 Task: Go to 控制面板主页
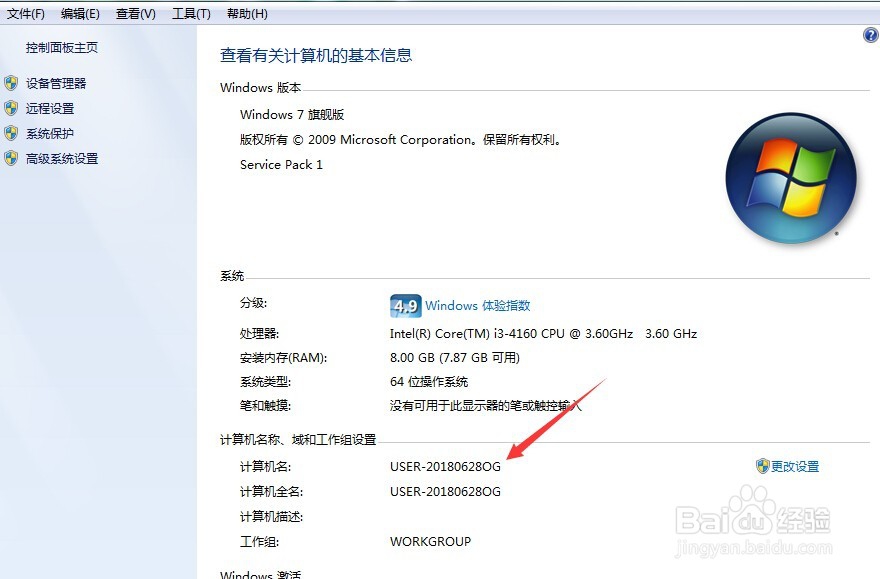click(62, 48)
